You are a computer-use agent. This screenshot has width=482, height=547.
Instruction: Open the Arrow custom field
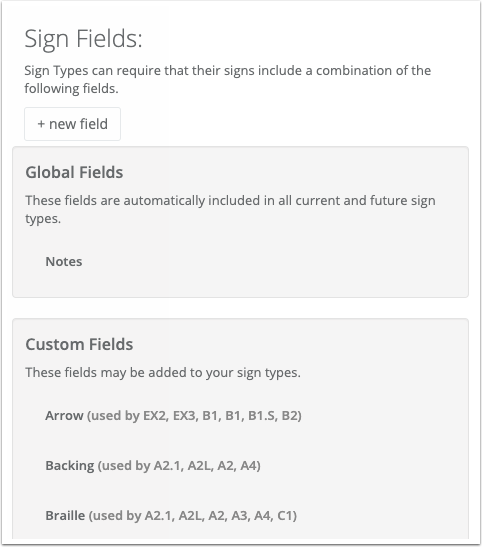pyautogui.click(x=64, y=415)
